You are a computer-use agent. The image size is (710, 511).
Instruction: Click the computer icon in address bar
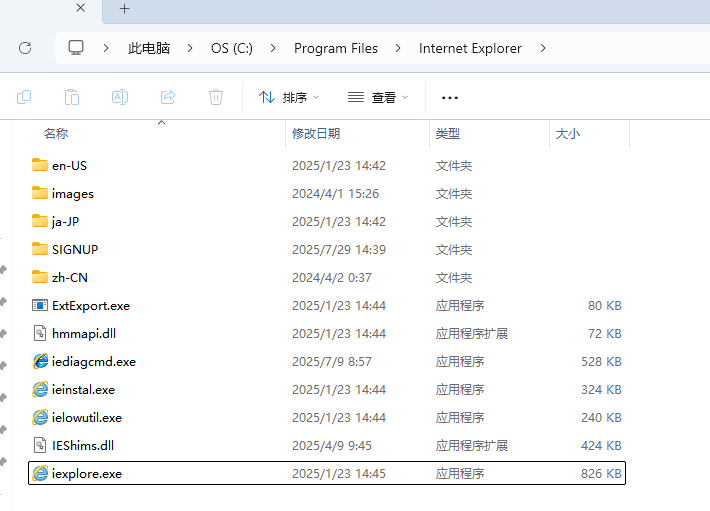click(x=76, y=48)
